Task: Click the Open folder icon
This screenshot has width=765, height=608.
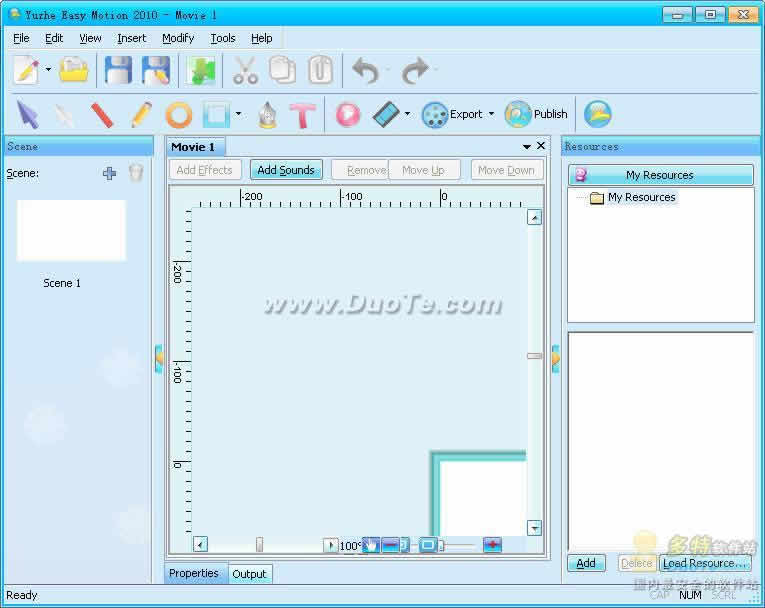Action: [73, 70]
